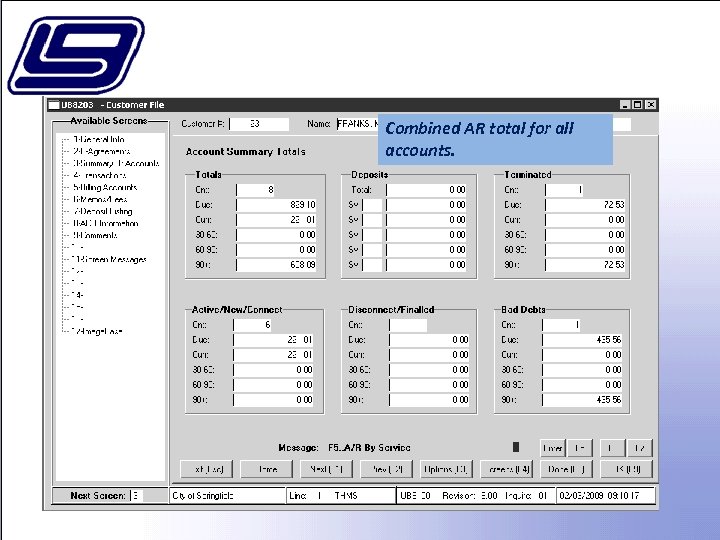This screenshot has height=540, width=720.
Task: Click the Done button
Action: click(x=566, y=469)
